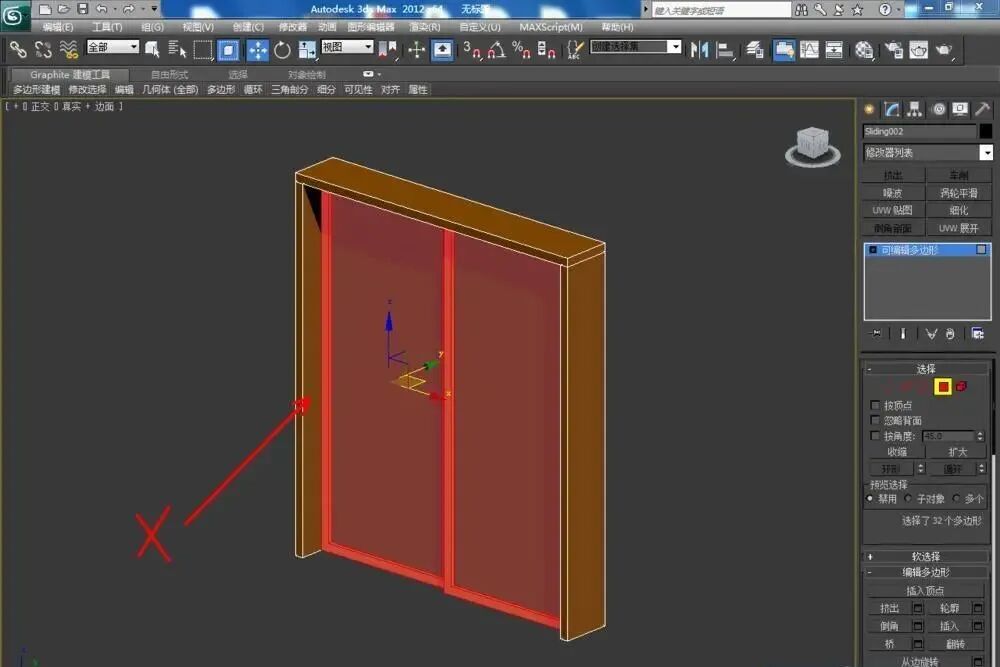The image size is (1000, 667).
Task: Open the Rendered Frame Window icon
Action: (918, 50)
